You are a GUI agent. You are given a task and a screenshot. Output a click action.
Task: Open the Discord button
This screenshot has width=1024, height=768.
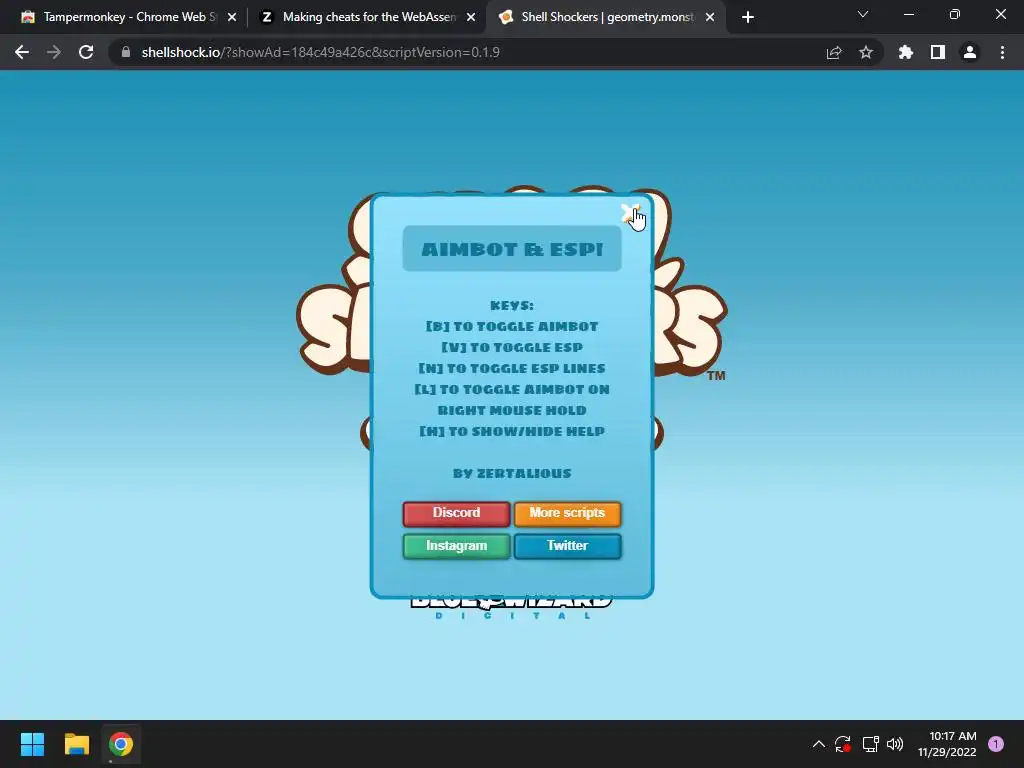click(x=456, y=513)
